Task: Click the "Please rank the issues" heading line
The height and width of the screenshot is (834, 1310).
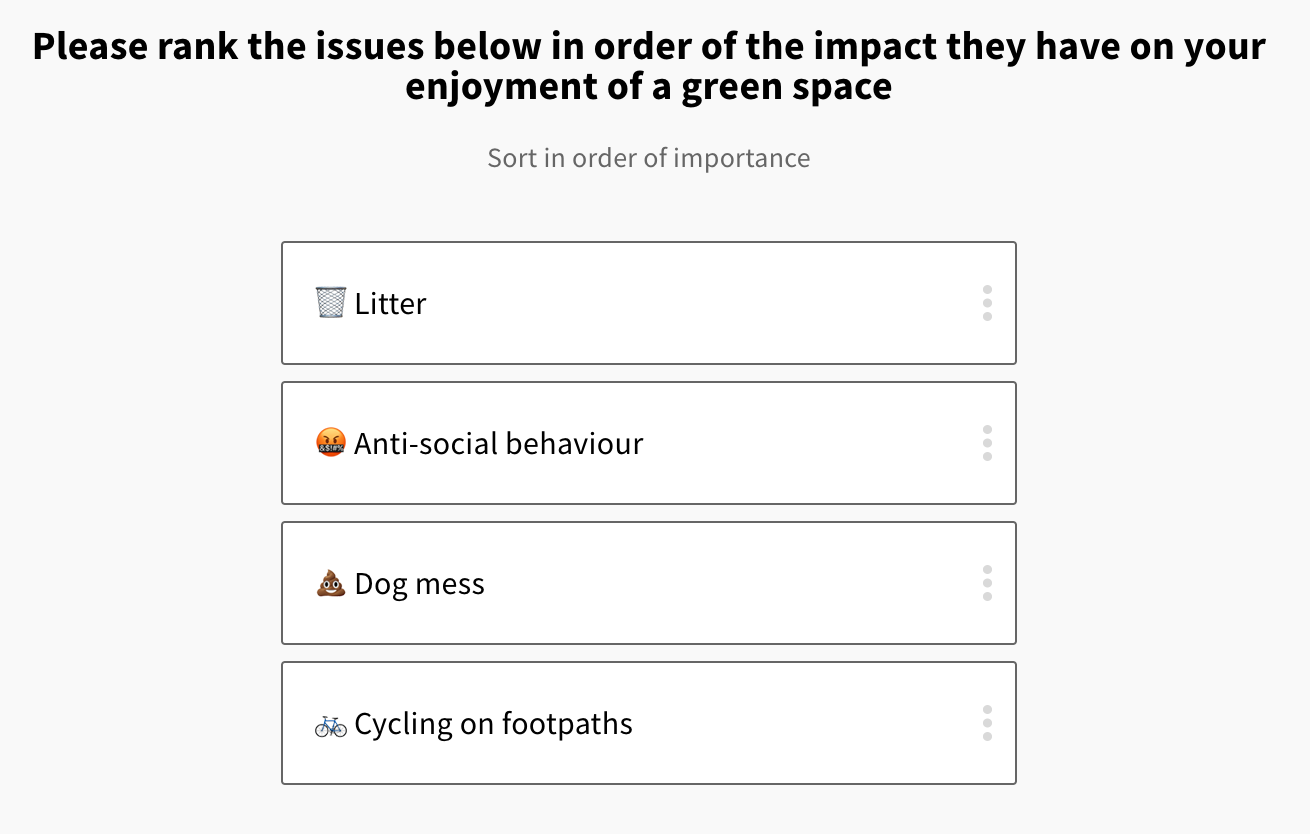Action: (648, 46)
